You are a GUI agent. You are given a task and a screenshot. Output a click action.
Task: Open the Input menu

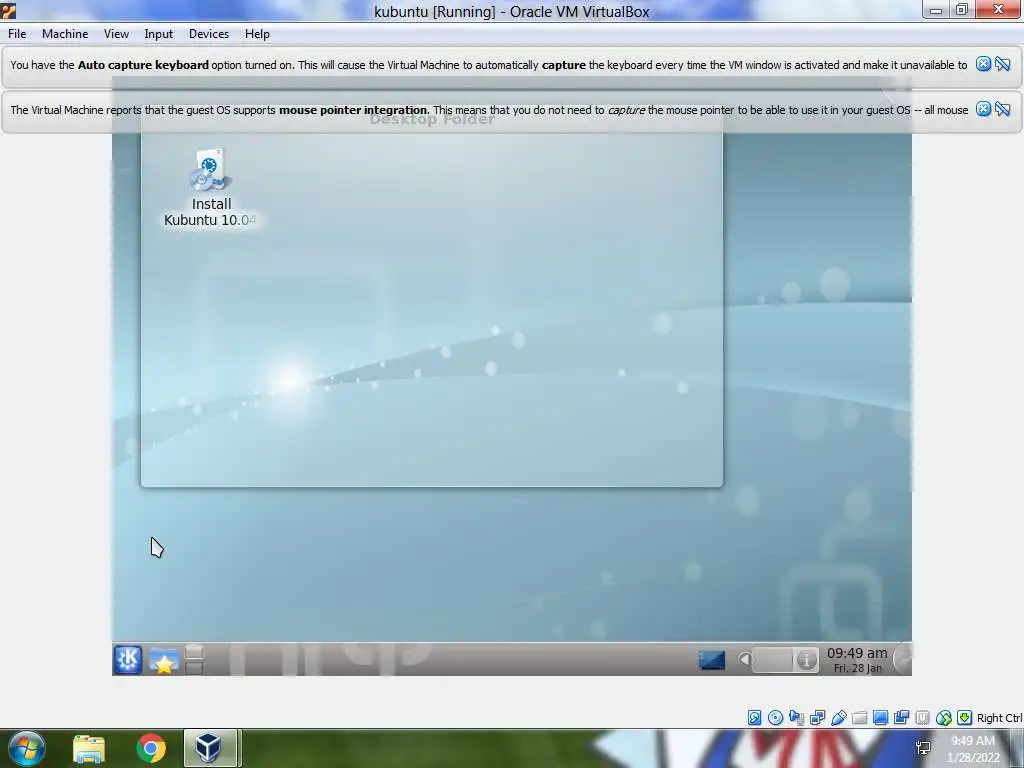(159, 34)
